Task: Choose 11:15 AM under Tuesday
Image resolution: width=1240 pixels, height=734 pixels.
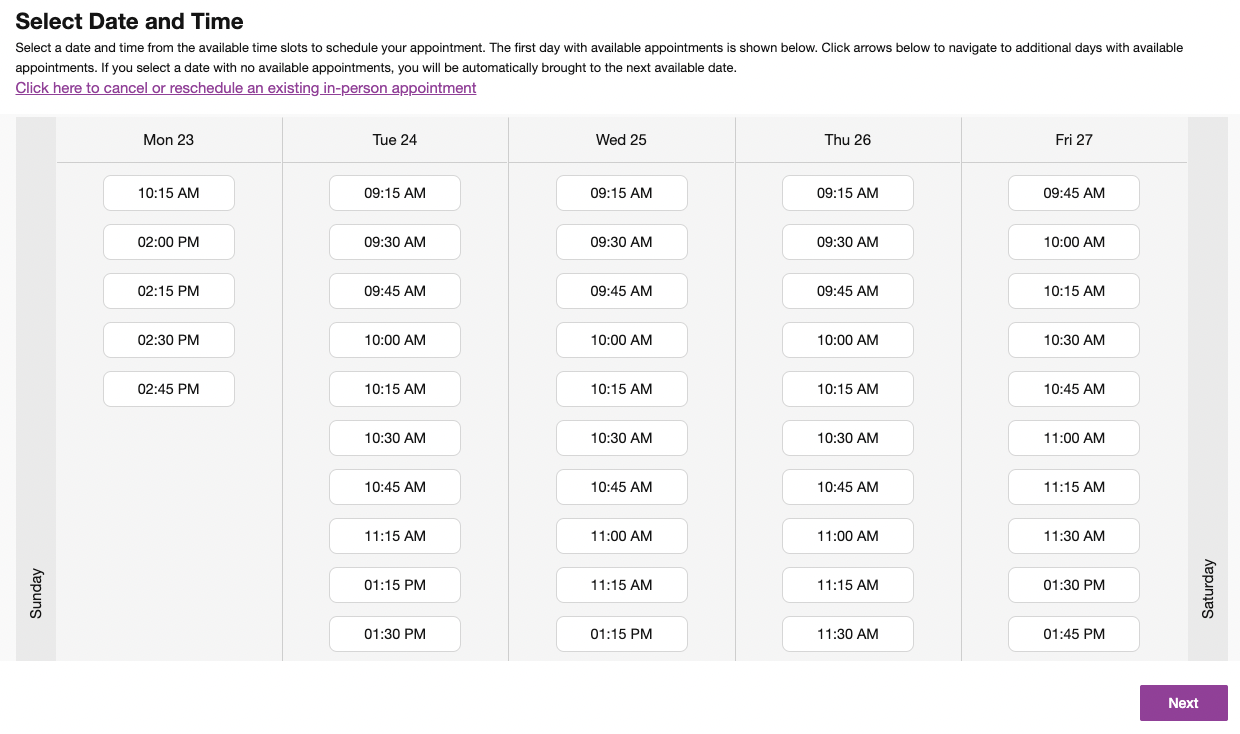Action: point(395,536)
